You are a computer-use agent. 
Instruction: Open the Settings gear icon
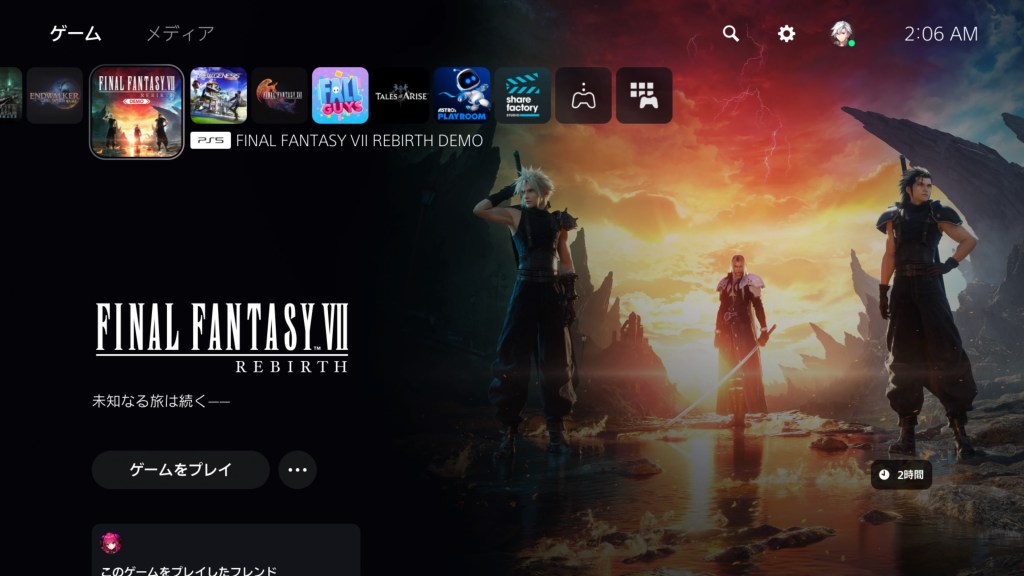click(787, 34)
